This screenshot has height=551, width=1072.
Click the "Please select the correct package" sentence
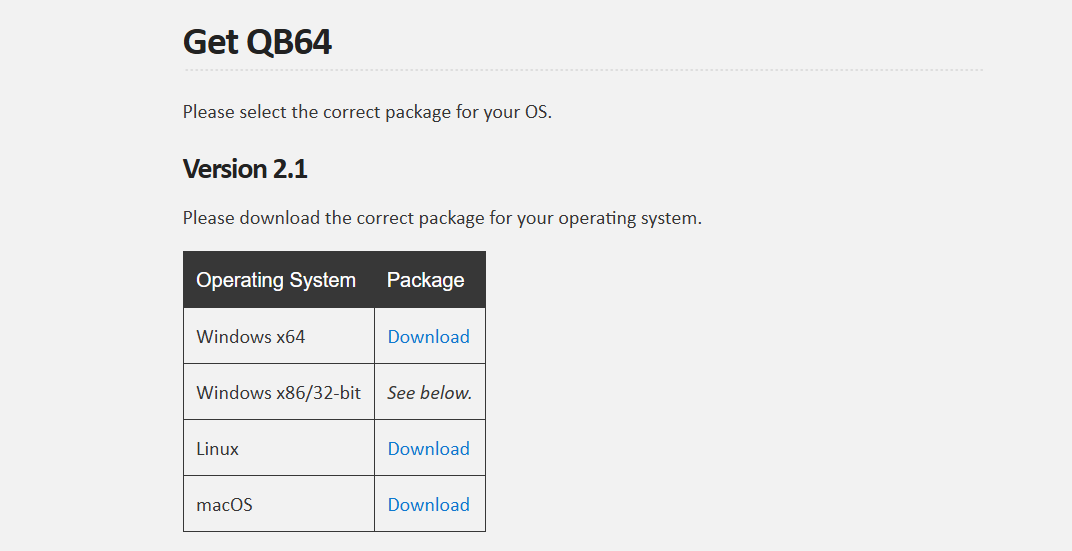click(367, 112)
